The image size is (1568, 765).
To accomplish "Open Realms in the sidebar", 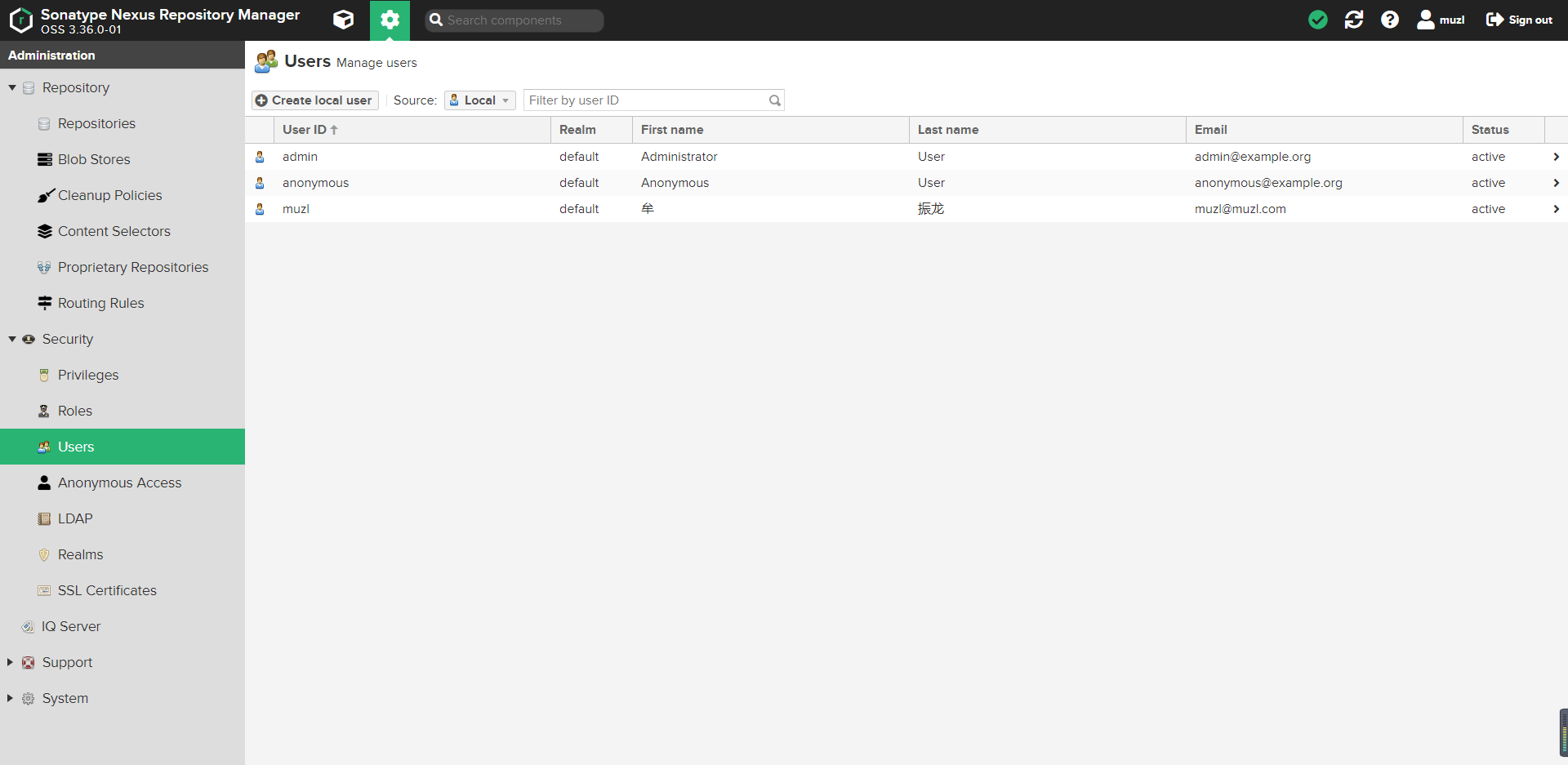I will 122,554.
